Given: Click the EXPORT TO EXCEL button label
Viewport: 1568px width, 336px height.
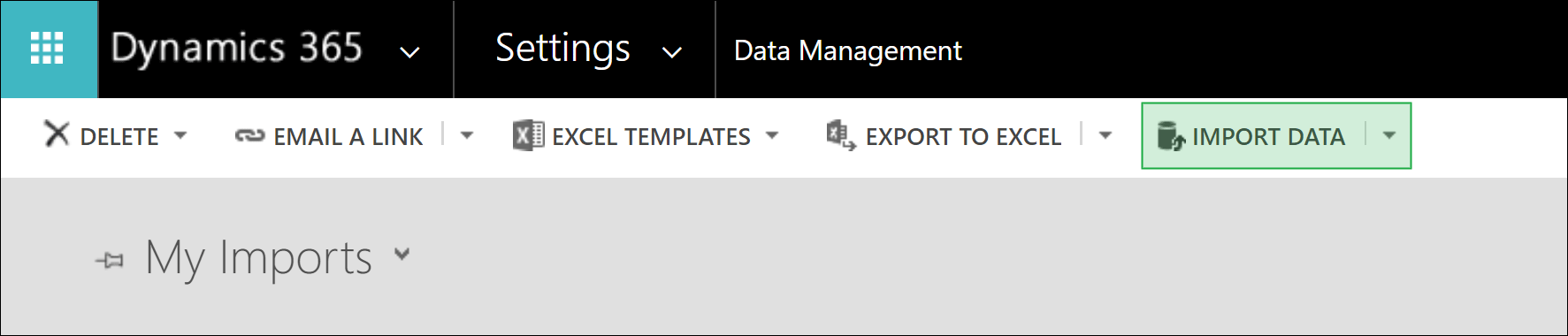Looking at the screenshot, I should point(963,137).
